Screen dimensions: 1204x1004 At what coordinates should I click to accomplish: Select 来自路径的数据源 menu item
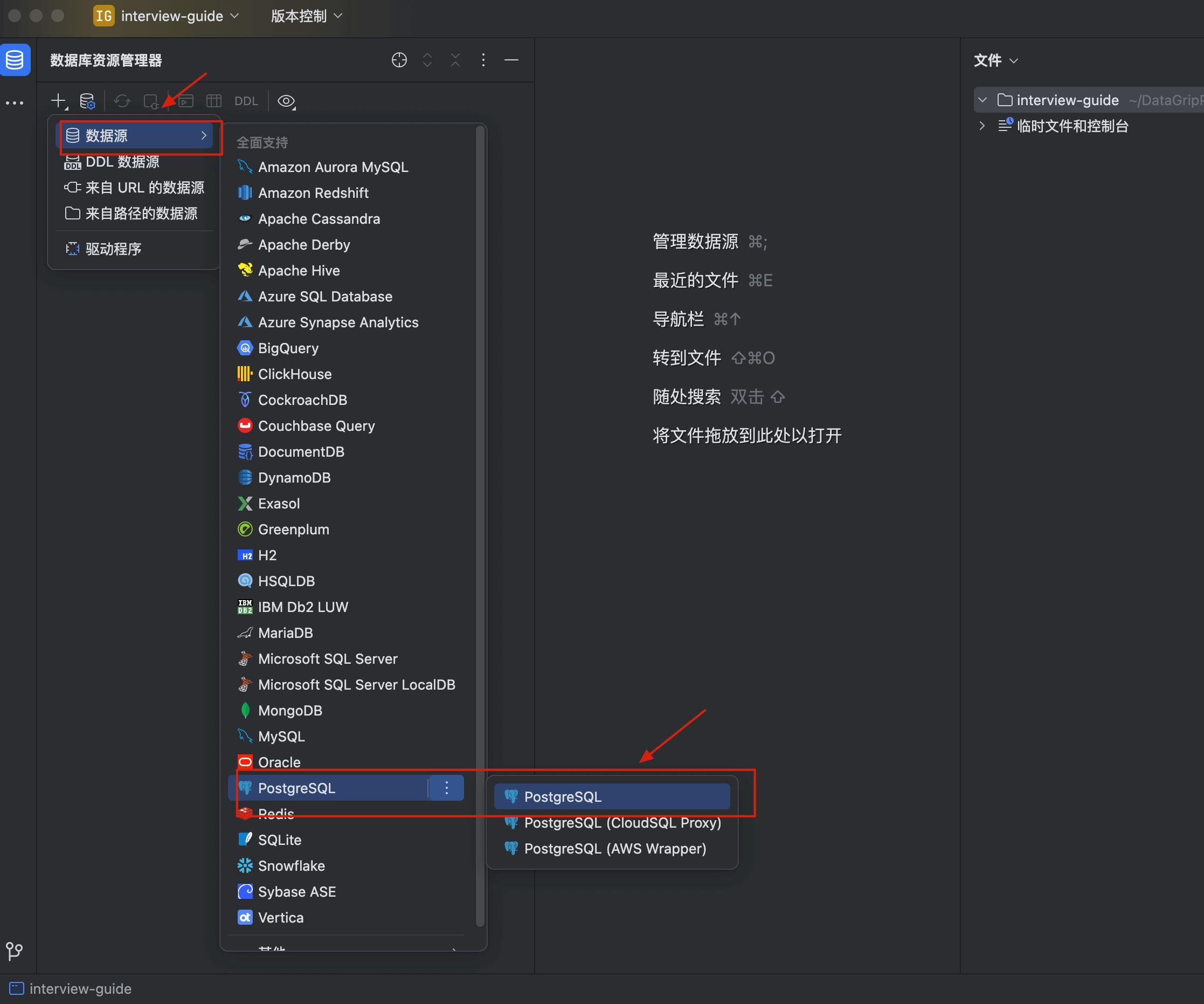pos(134,214)
